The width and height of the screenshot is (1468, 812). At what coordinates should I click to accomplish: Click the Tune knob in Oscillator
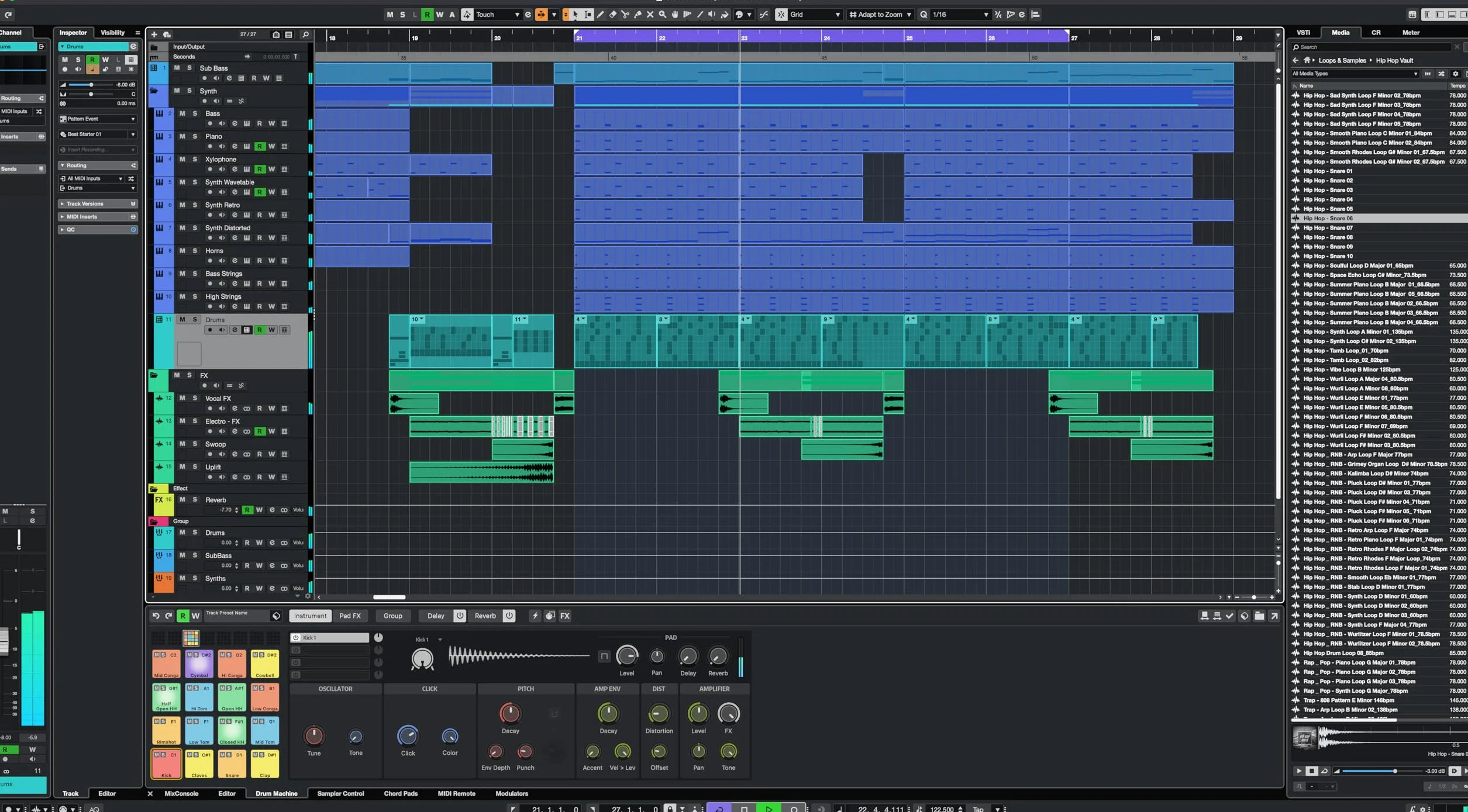pyautogui.click(x=314, y=735)
